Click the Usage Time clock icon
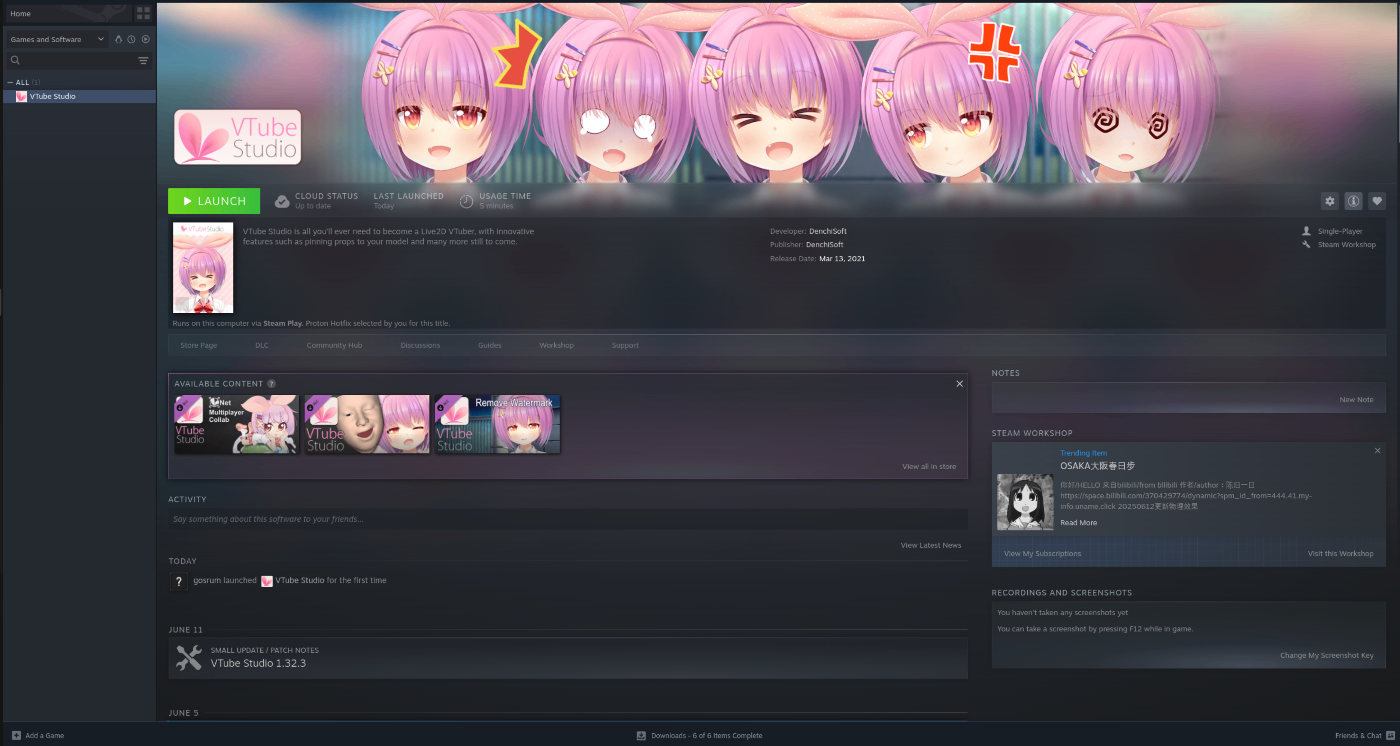Viewport: 1400px width, 746px height. pyautogui.click(x=466, y=201)
